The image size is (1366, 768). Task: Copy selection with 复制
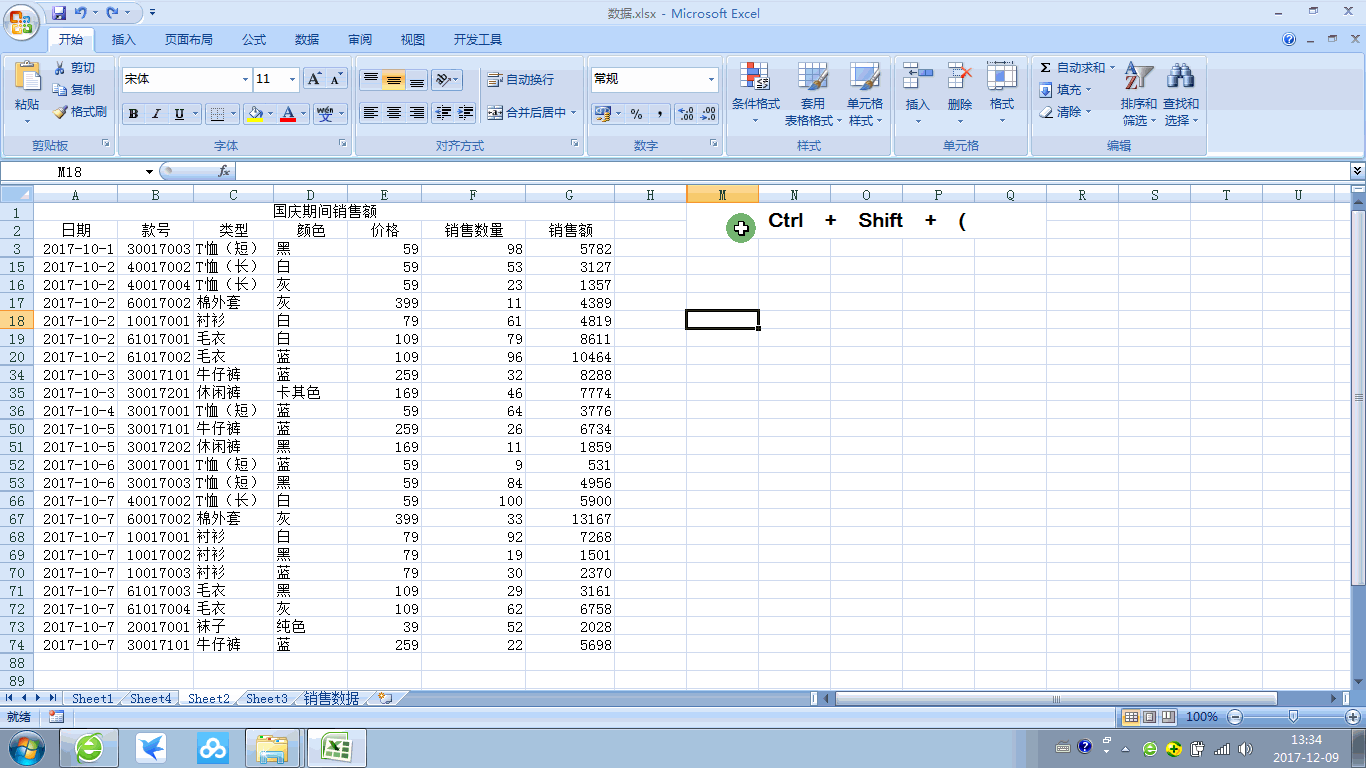75,90
